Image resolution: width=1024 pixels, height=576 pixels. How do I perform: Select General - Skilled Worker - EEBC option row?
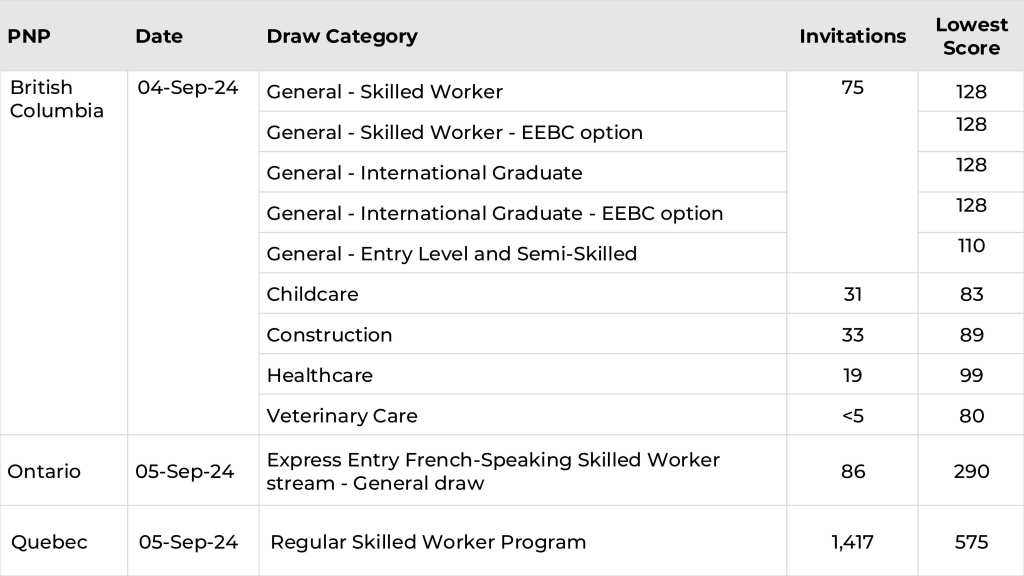[454, 132]
